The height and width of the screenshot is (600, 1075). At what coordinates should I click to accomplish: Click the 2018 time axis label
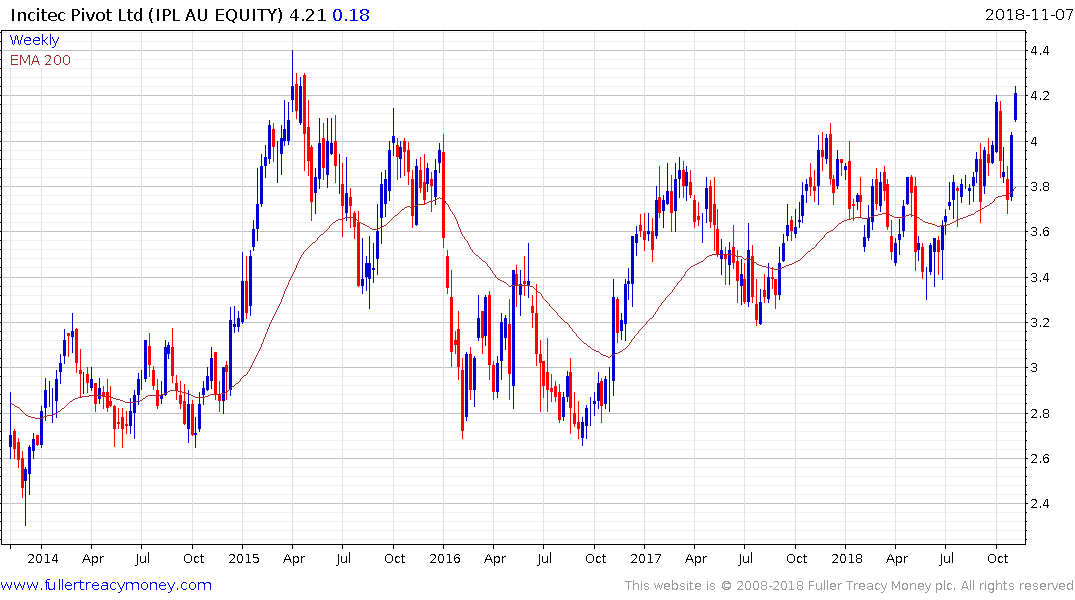(847, 558)
